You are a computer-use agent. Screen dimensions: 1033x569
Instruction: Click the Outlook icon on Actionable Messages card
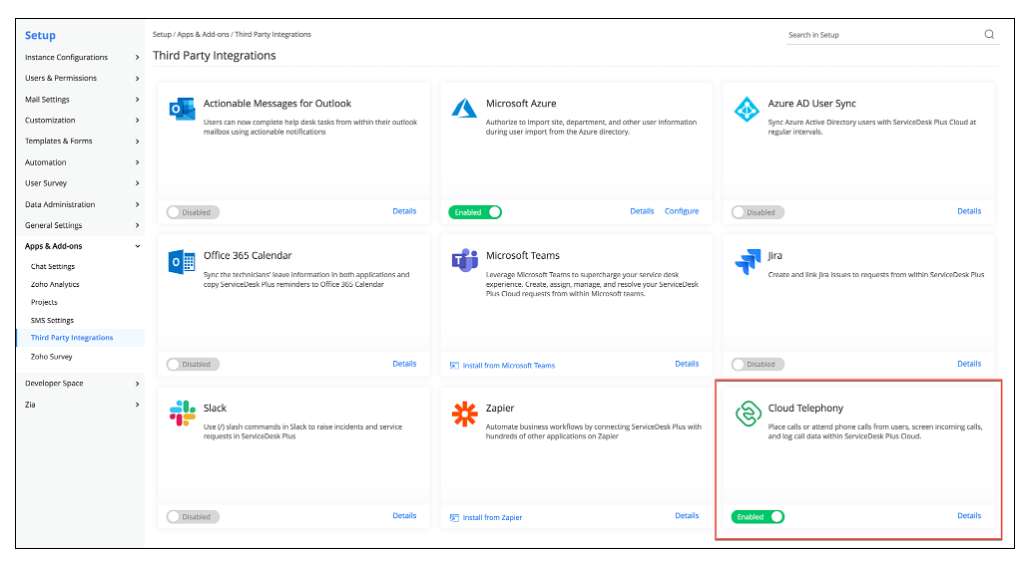pos(182,109)
